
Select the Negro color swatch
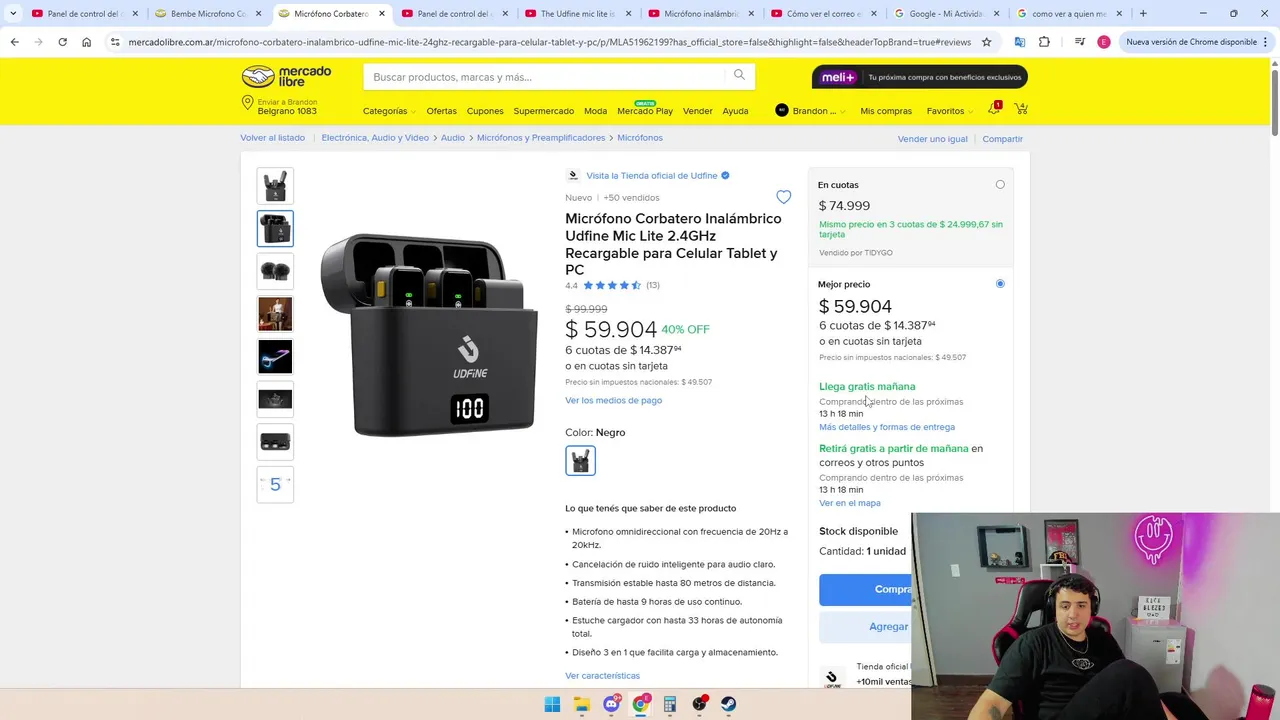click(x=580, y=460)
